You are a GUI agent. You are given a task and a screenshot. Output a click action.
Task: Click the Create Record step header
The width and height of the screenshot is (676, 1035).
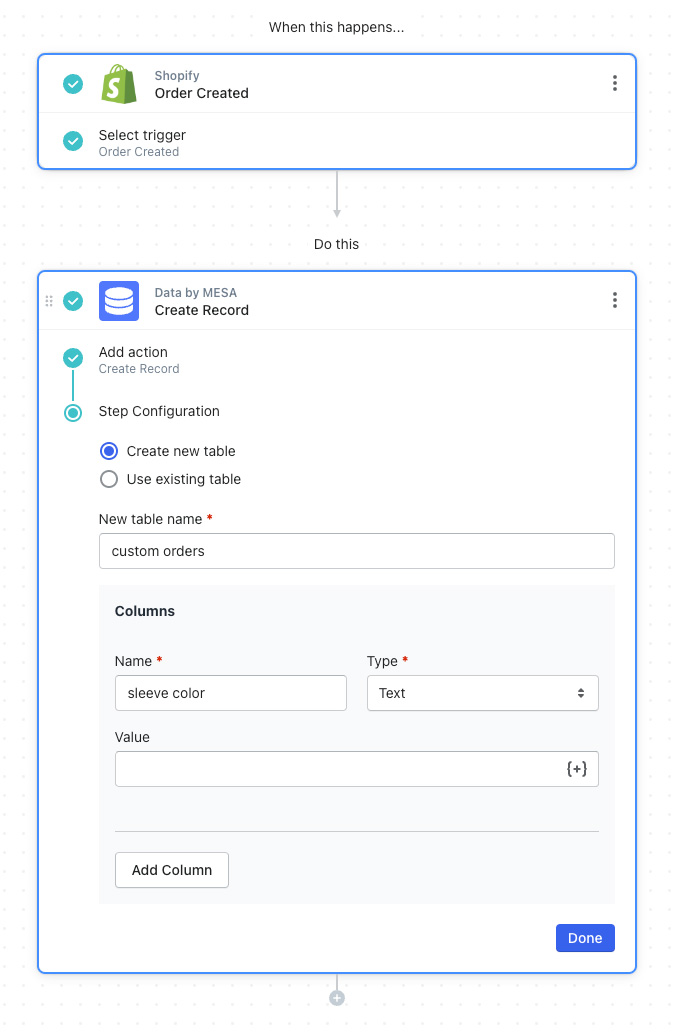337,301
